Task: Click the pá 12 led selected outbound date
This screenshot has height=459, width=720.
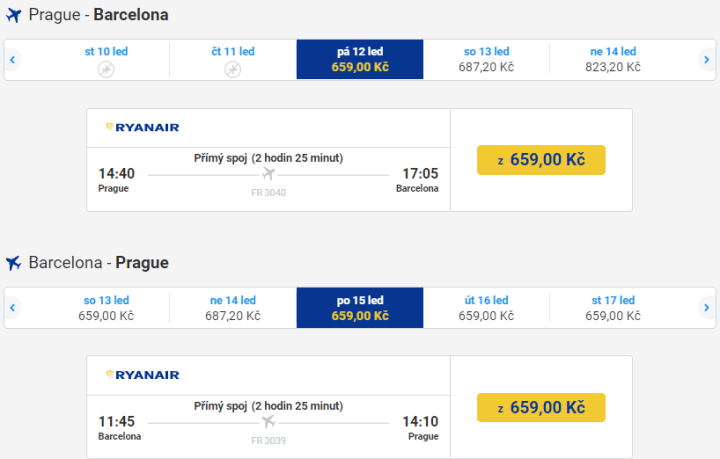Action: (x=360, y=60)
